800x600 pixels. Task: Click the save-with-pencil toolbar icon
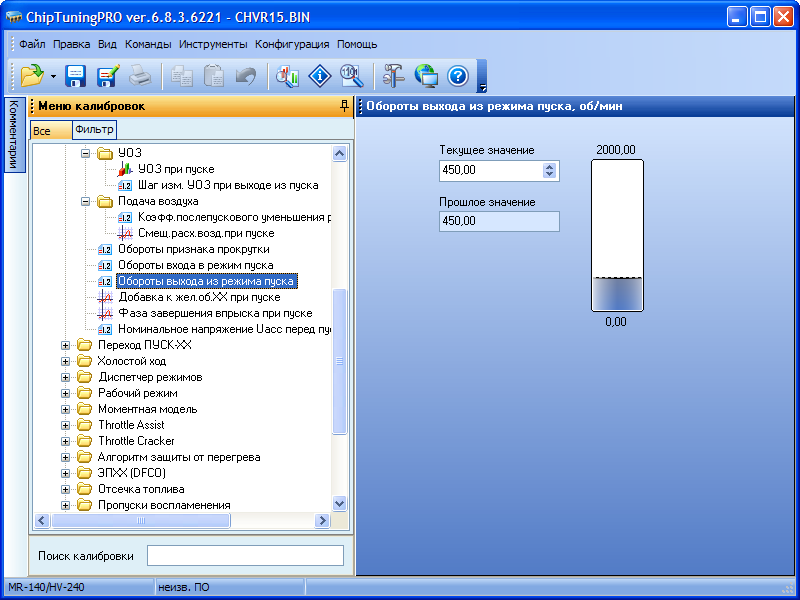(108, 75)
